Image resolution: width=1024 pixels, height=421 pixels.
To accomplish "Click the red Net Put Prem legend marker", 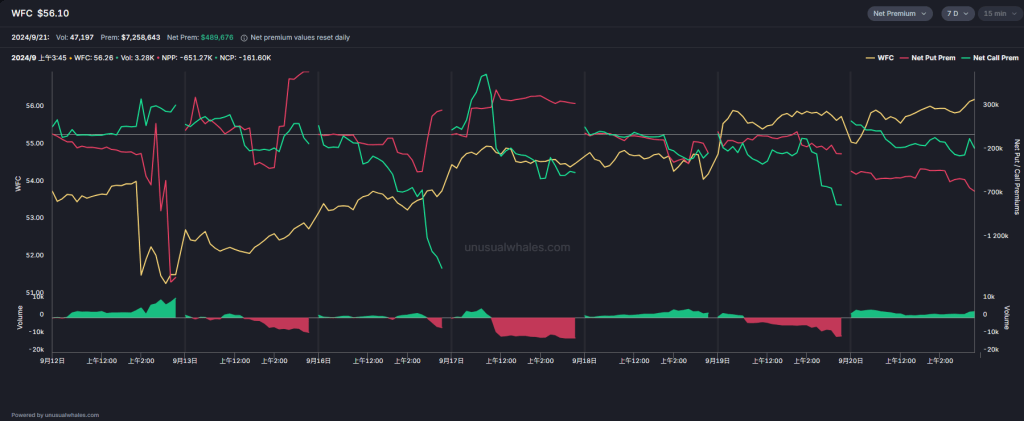I will (905, 58).
